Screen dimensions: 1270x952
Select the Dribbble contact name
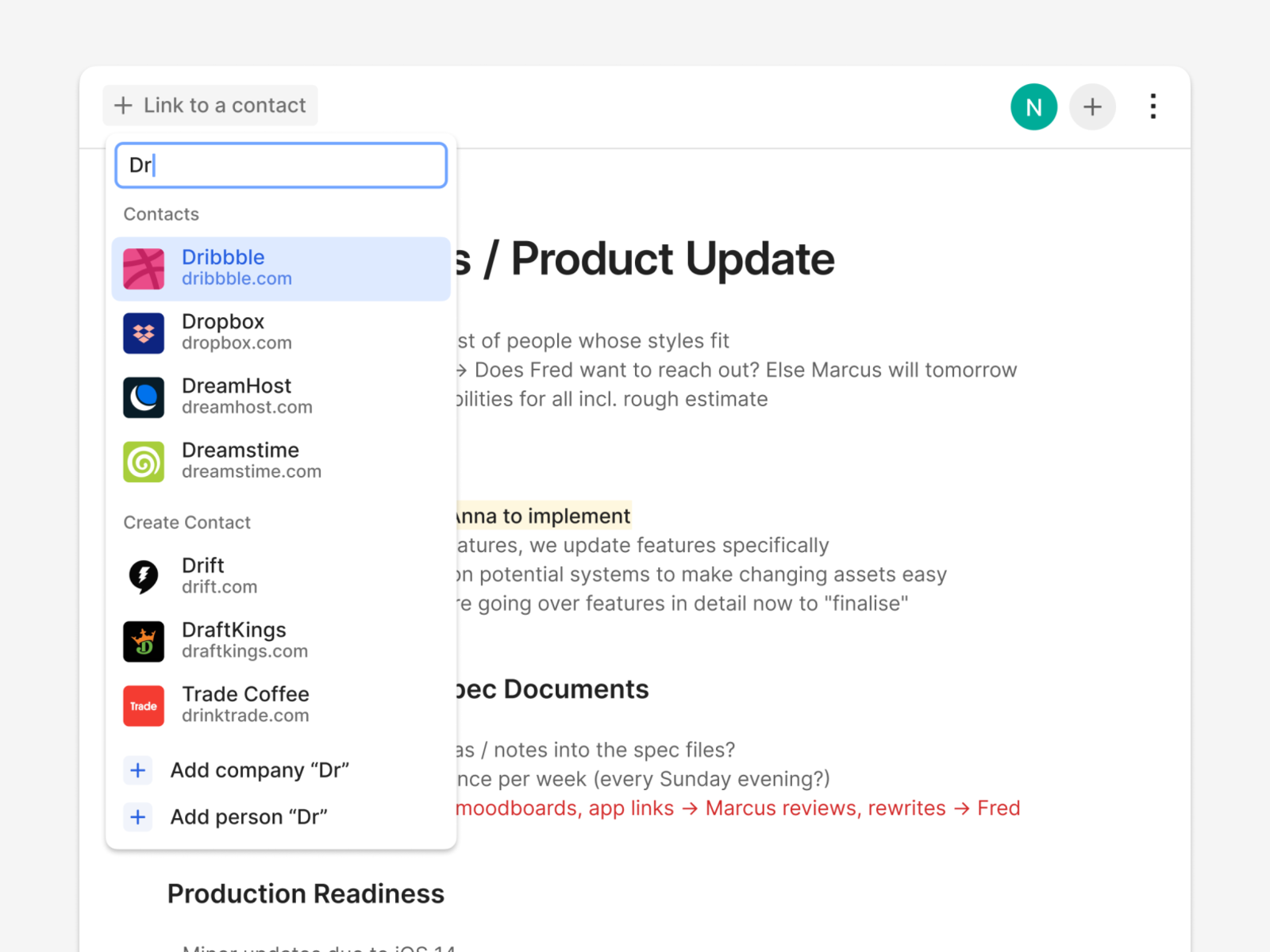pyautogui.click(x=223, y=257)
